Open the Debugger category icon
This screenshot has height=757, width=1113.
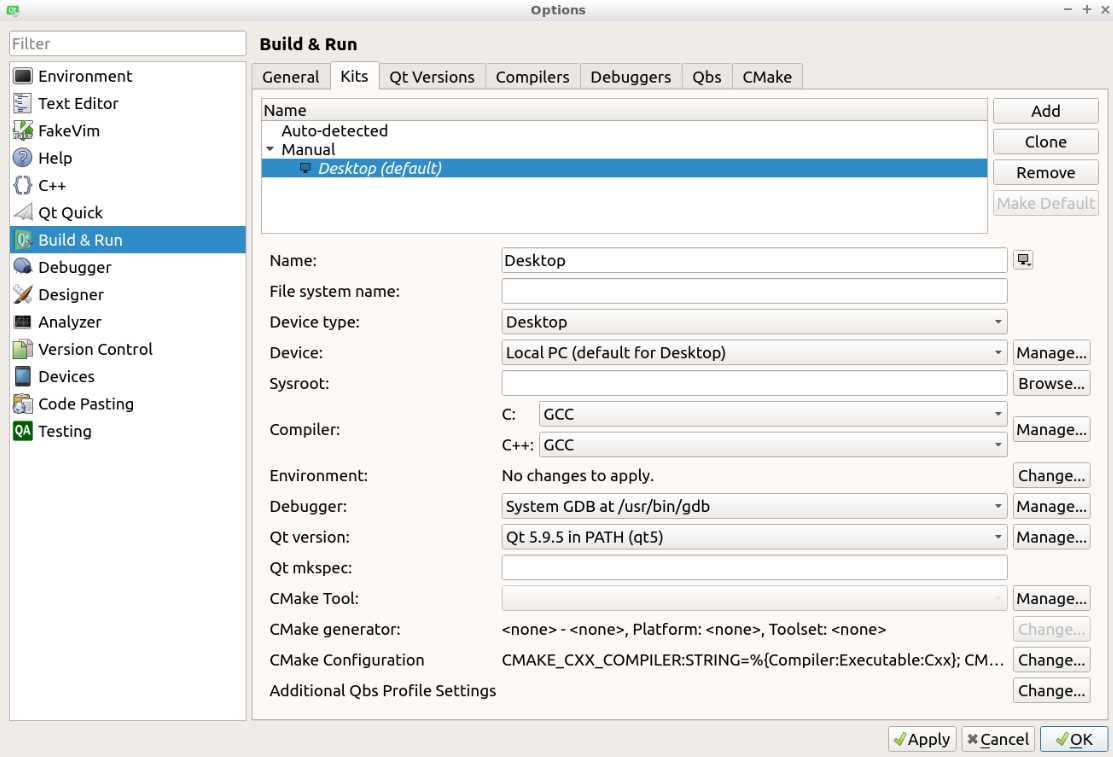[23, 267]
